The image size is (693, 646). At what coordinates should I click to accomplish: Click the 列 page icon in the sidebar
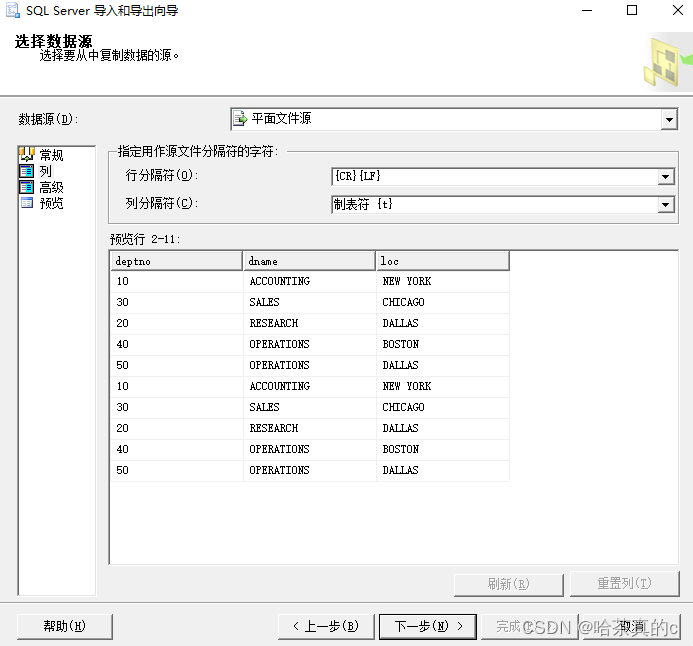[27, 171]
